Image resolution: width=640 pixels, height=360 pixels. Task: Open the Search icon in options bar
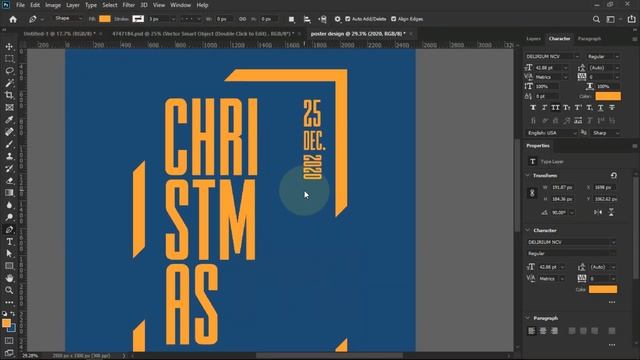(596, 19)
